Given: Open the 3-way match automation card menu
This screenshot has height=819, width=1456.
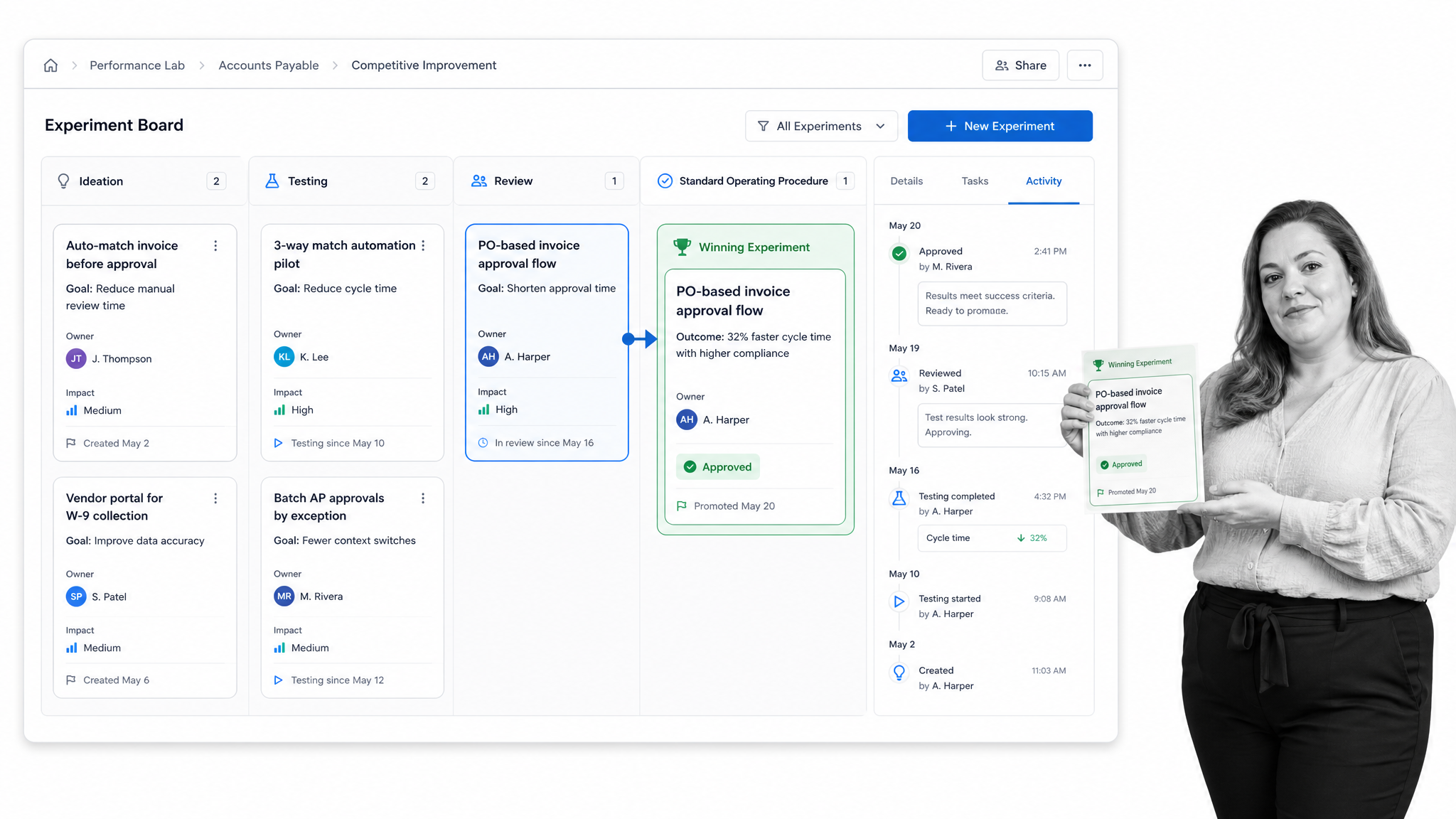Looking at the screenshot, I should point(423,245).
